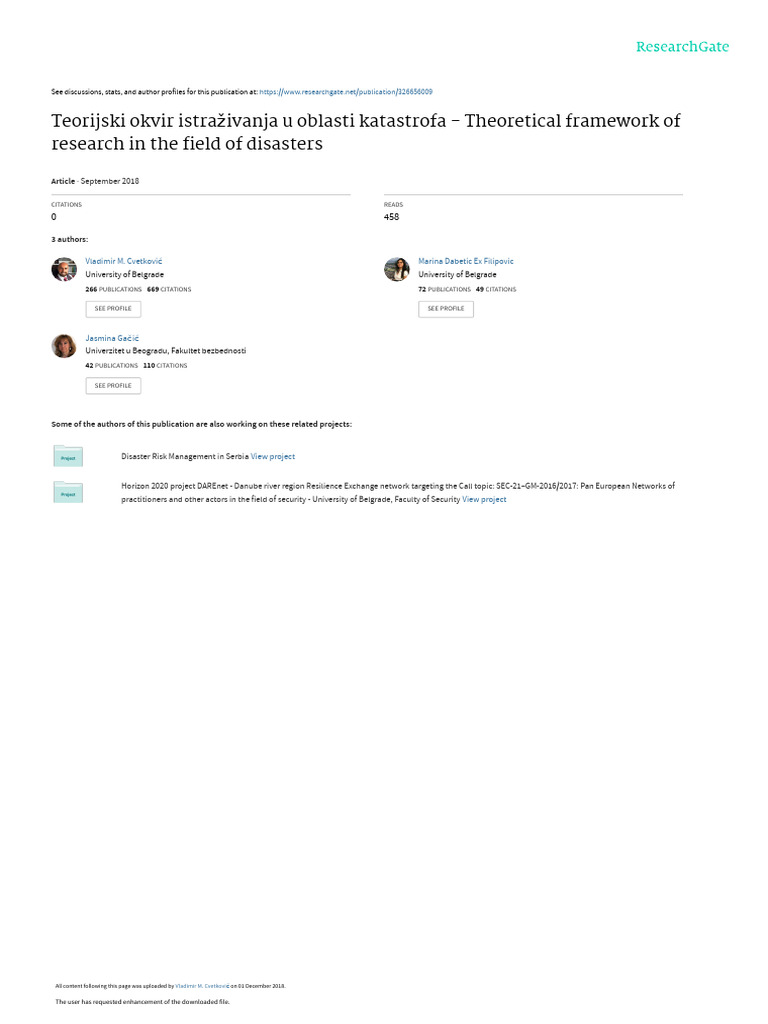Click Vladimir's 266 publications stat
768x1024 pixels.
pos(113,289)
